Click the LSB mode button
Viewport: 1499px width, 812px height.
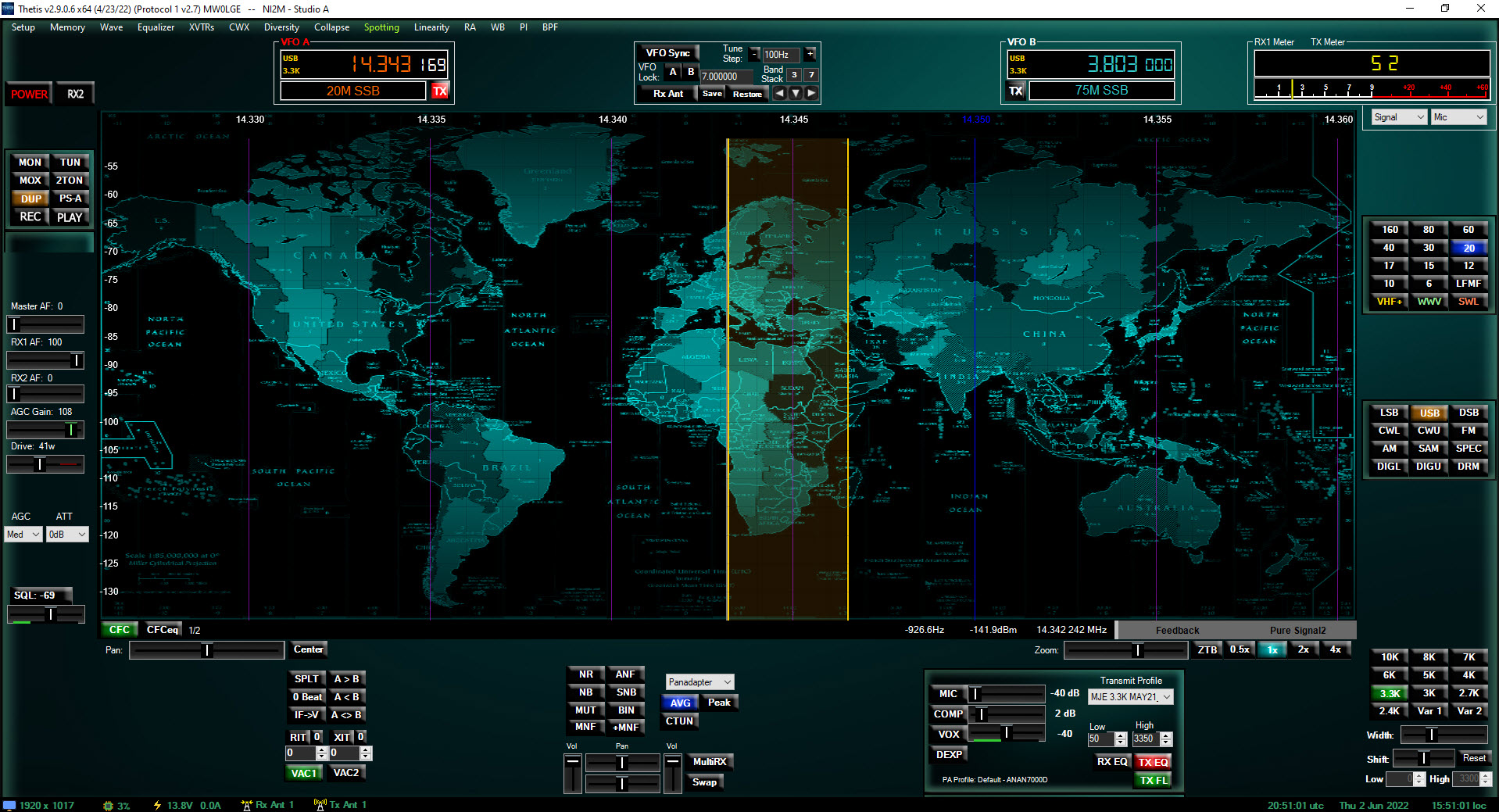[1388, 413]
